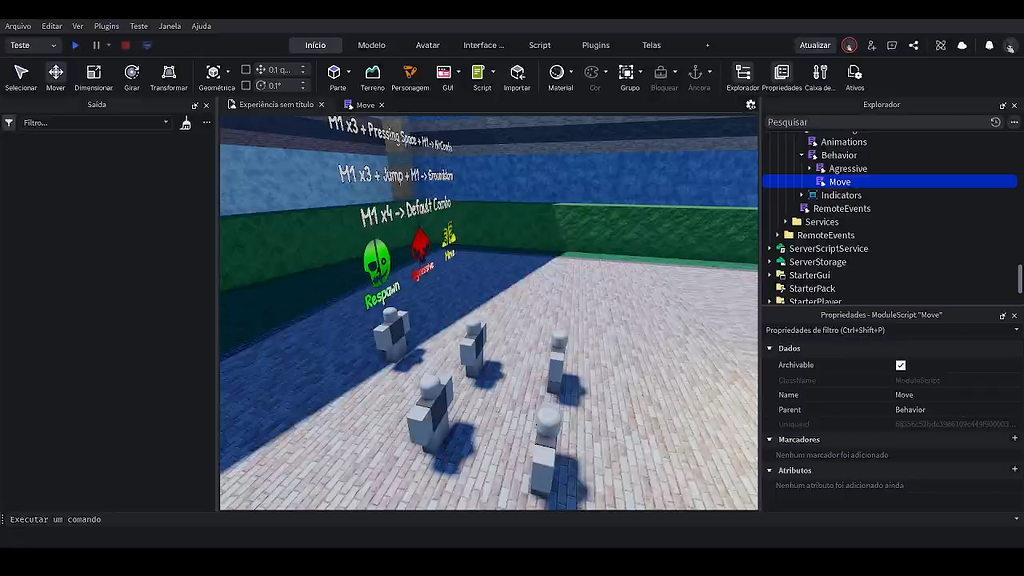1024x576 pixels.
Task: Open the Editar menu
Action: point(52,26)
